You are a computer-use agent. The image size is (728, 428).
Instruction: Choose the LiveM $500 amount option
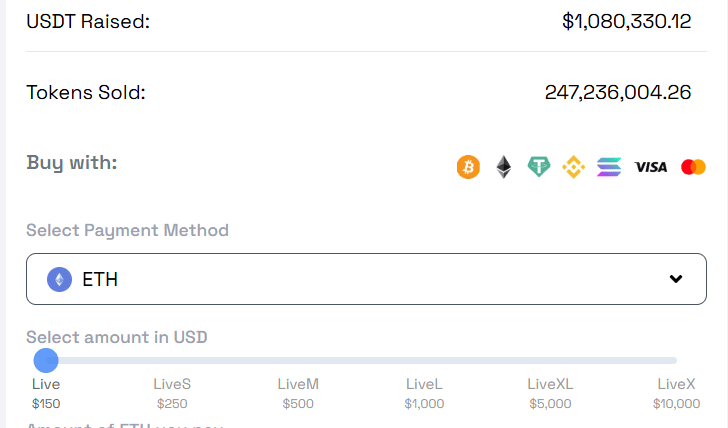point(298,393)
